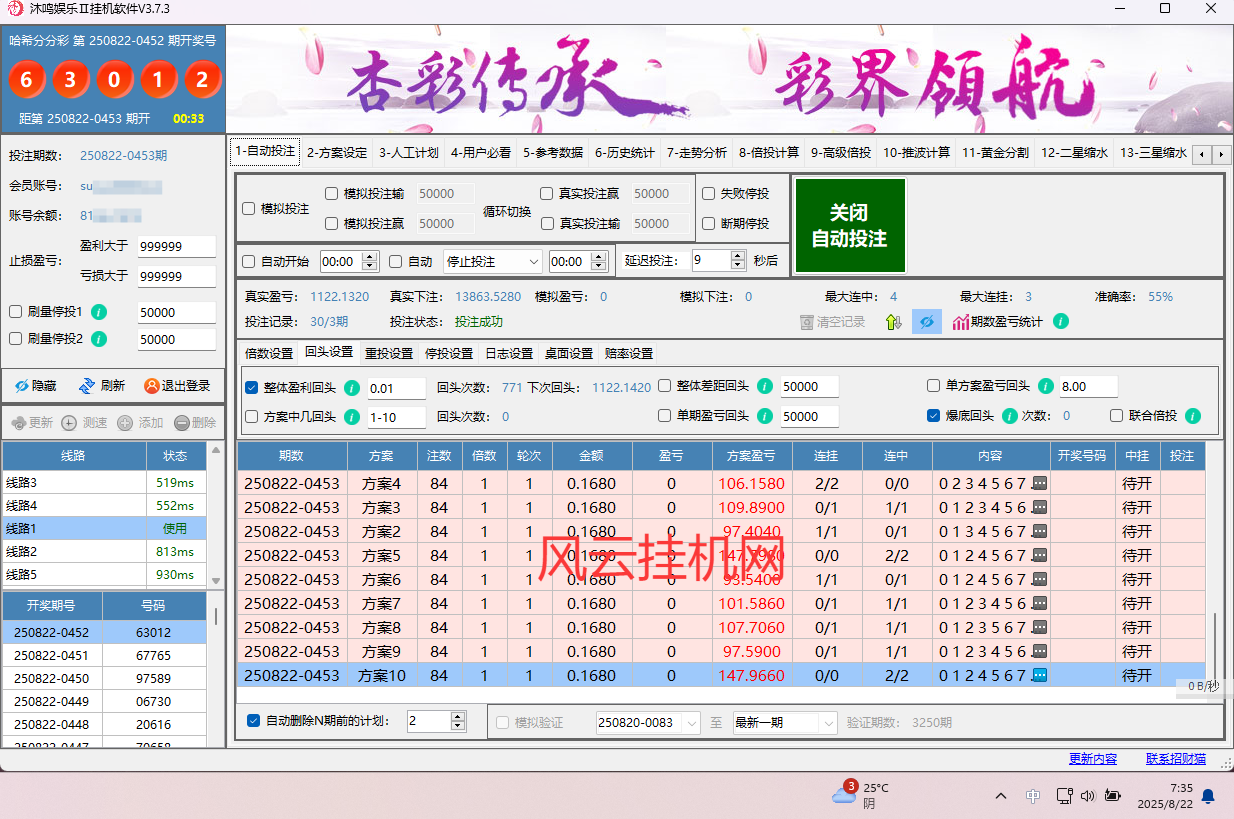Tick the 失败停投 checkbox
Viewport: 1234px width, 819px height.
(709, 194)
